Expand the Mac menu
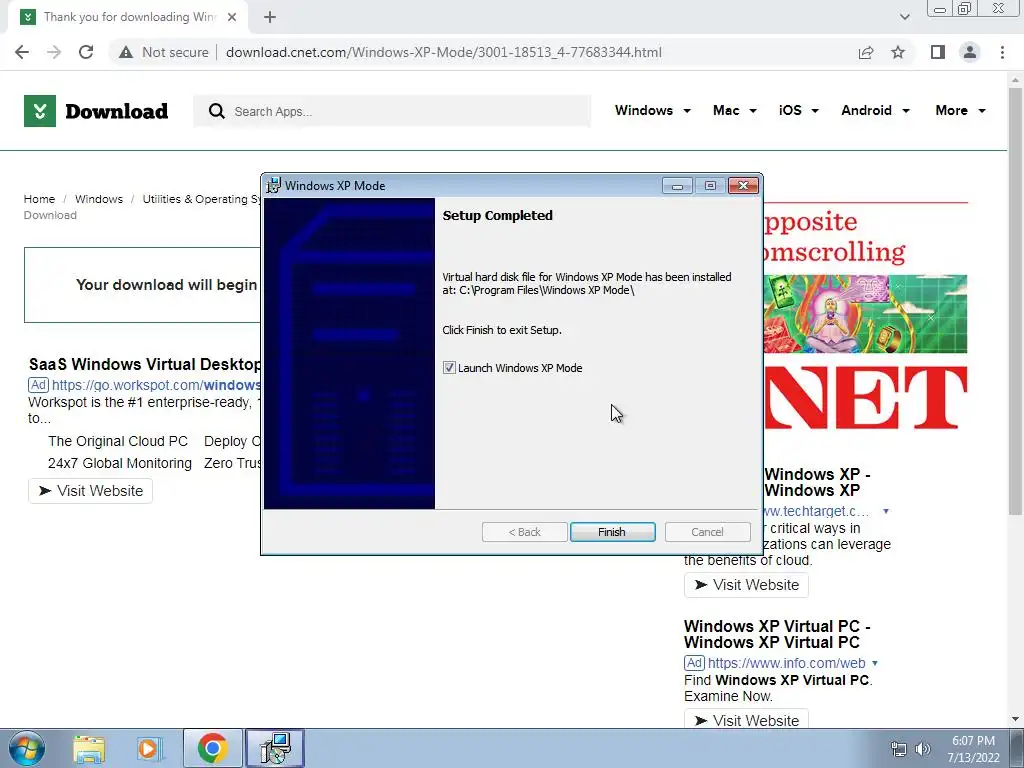 [735, 110]
